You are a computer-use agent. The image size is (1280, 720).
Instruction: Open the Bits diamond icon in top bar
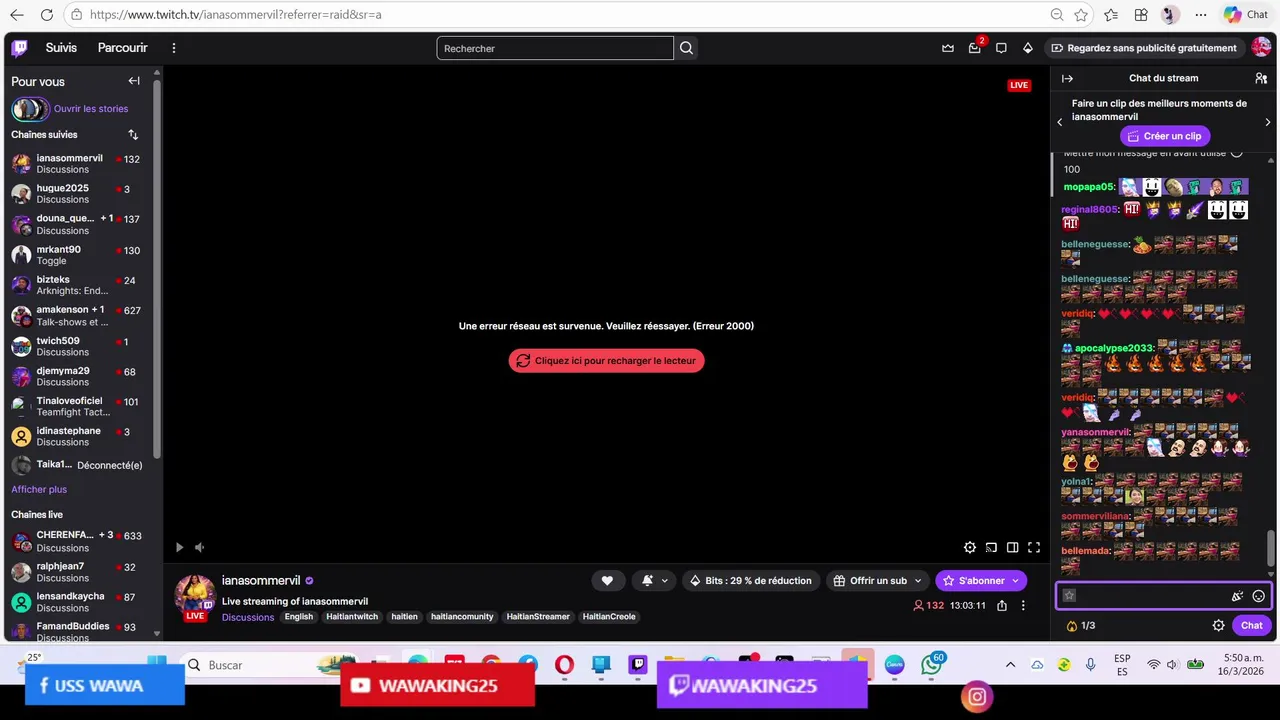(x=1027, y=48)
